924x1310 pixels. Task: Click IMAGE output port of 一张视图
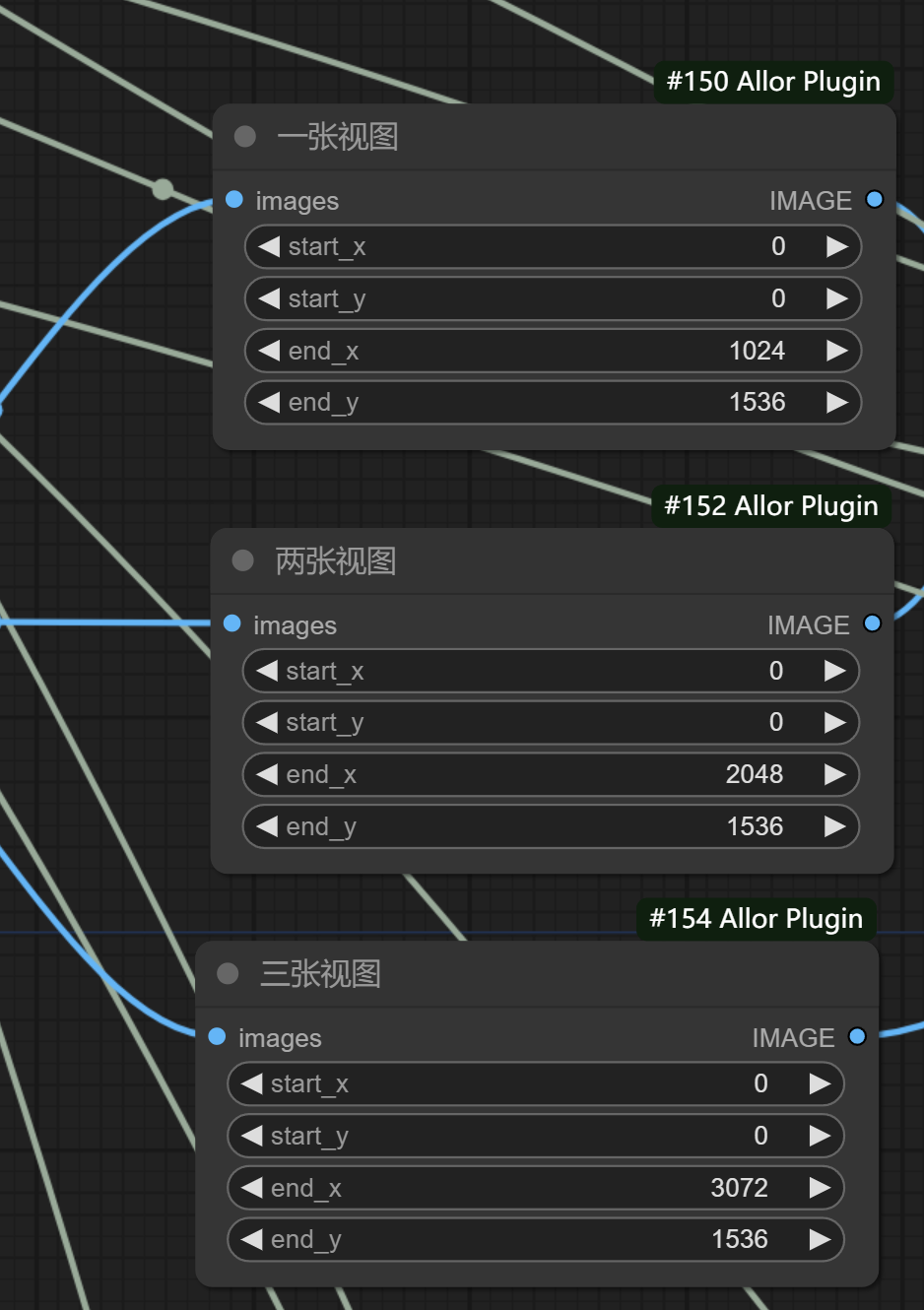pos(874,200)
